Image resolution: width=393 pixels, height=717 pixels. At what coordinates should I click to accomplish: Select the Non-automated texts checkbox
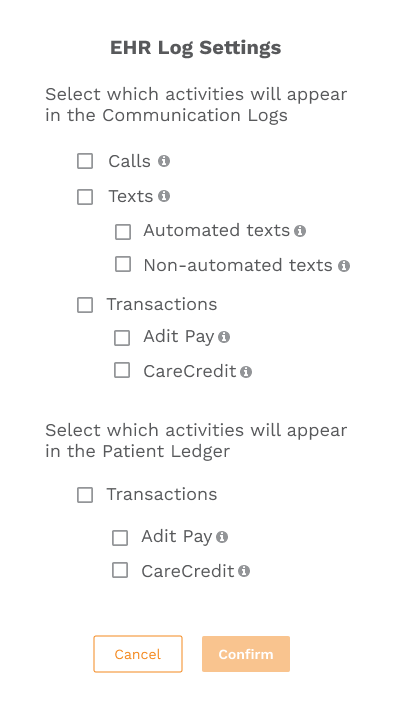(x=123, y=264)
